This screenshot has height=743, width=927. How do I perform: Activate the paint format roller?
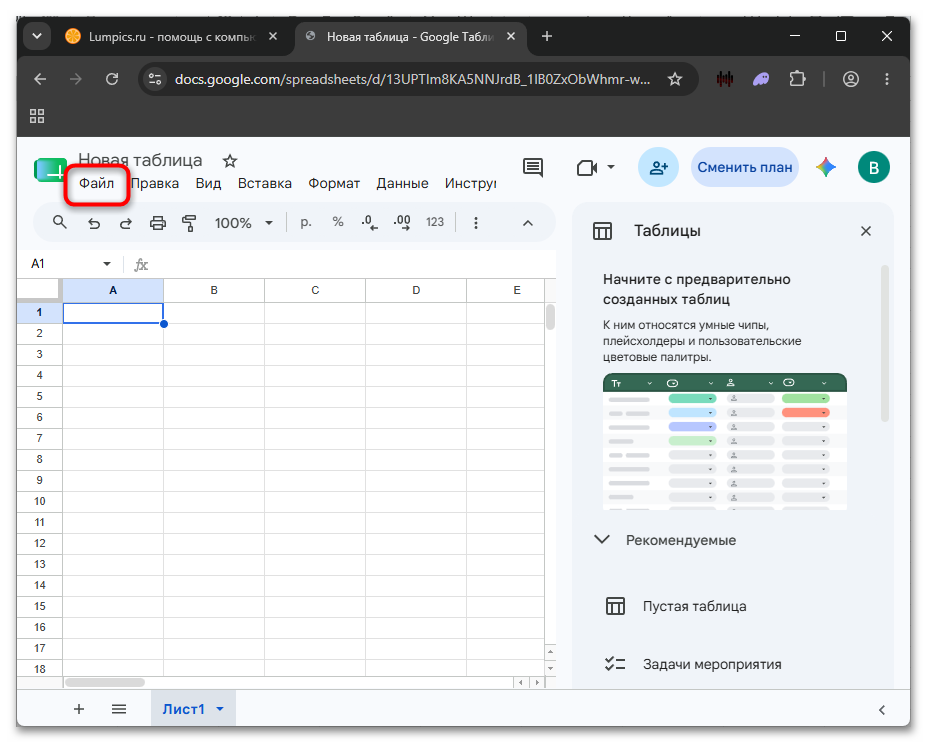(x=189, y=223)
